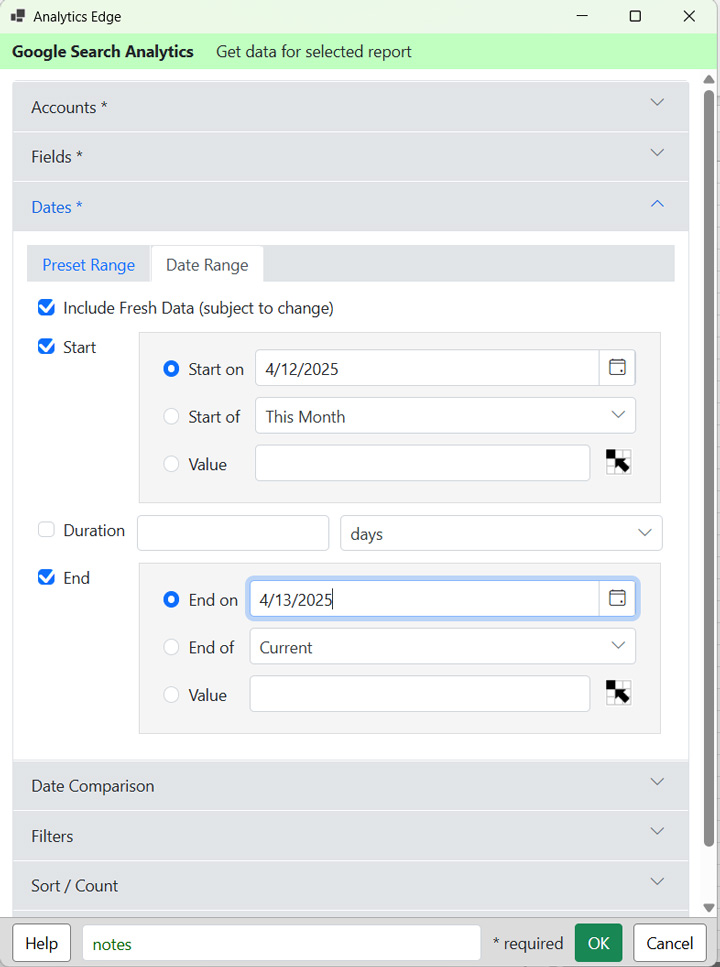
Task: Select the Start Value radio button
Action: [171, 464]
